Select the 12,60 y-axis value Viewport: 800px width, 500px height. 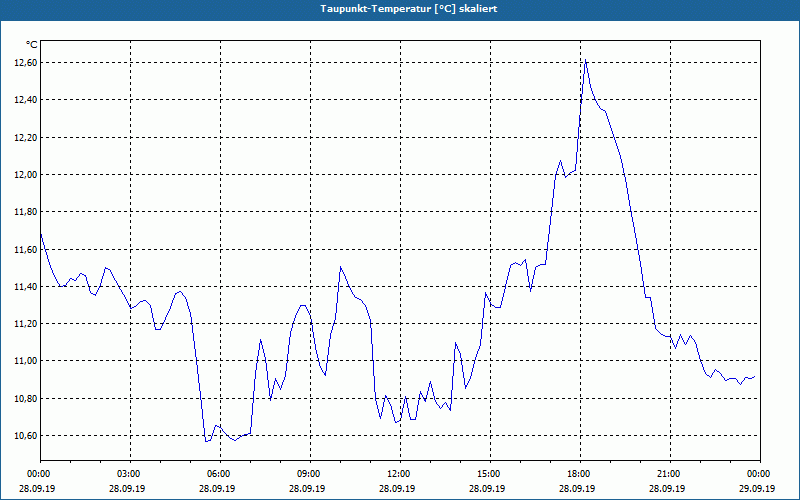26,63
